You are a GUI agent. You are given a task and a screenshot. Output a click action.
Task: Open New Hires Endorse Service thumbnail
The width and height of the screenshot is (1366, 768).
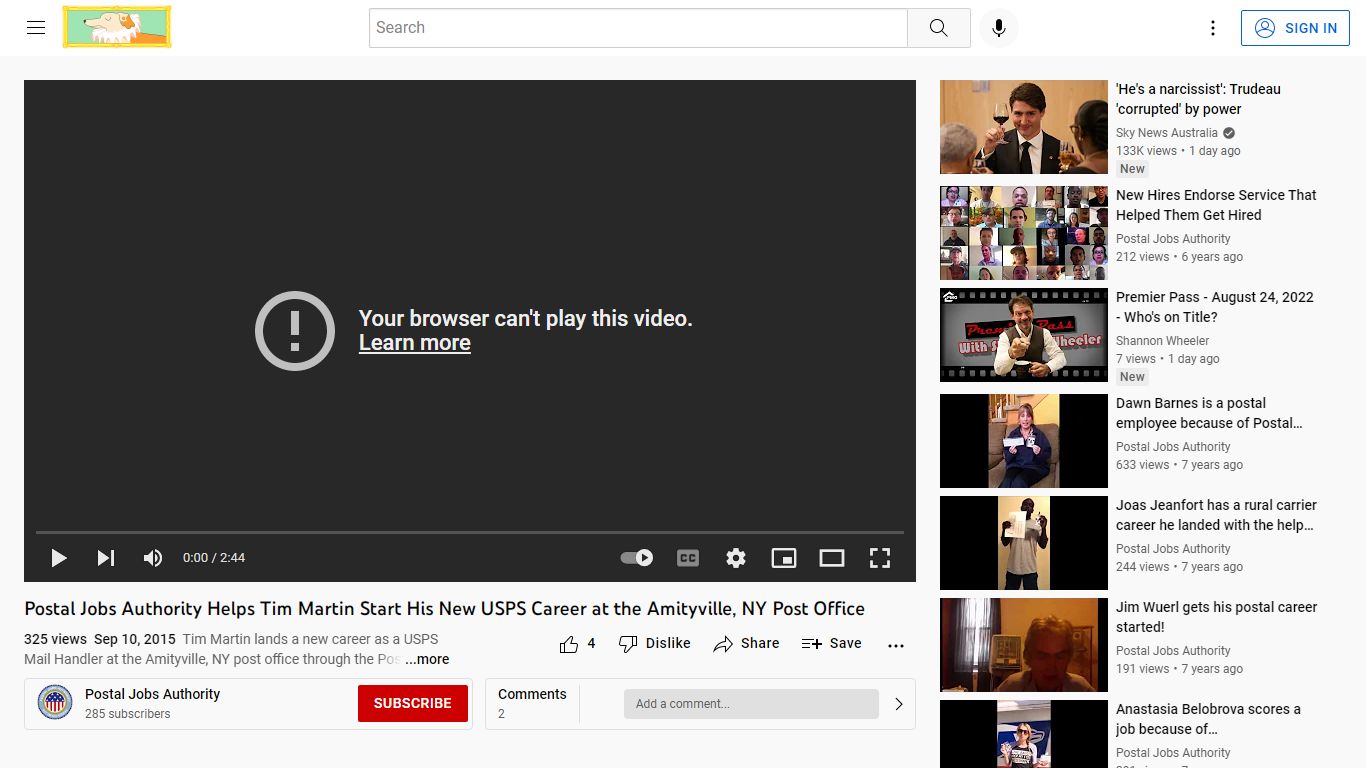pos(1024,233)
